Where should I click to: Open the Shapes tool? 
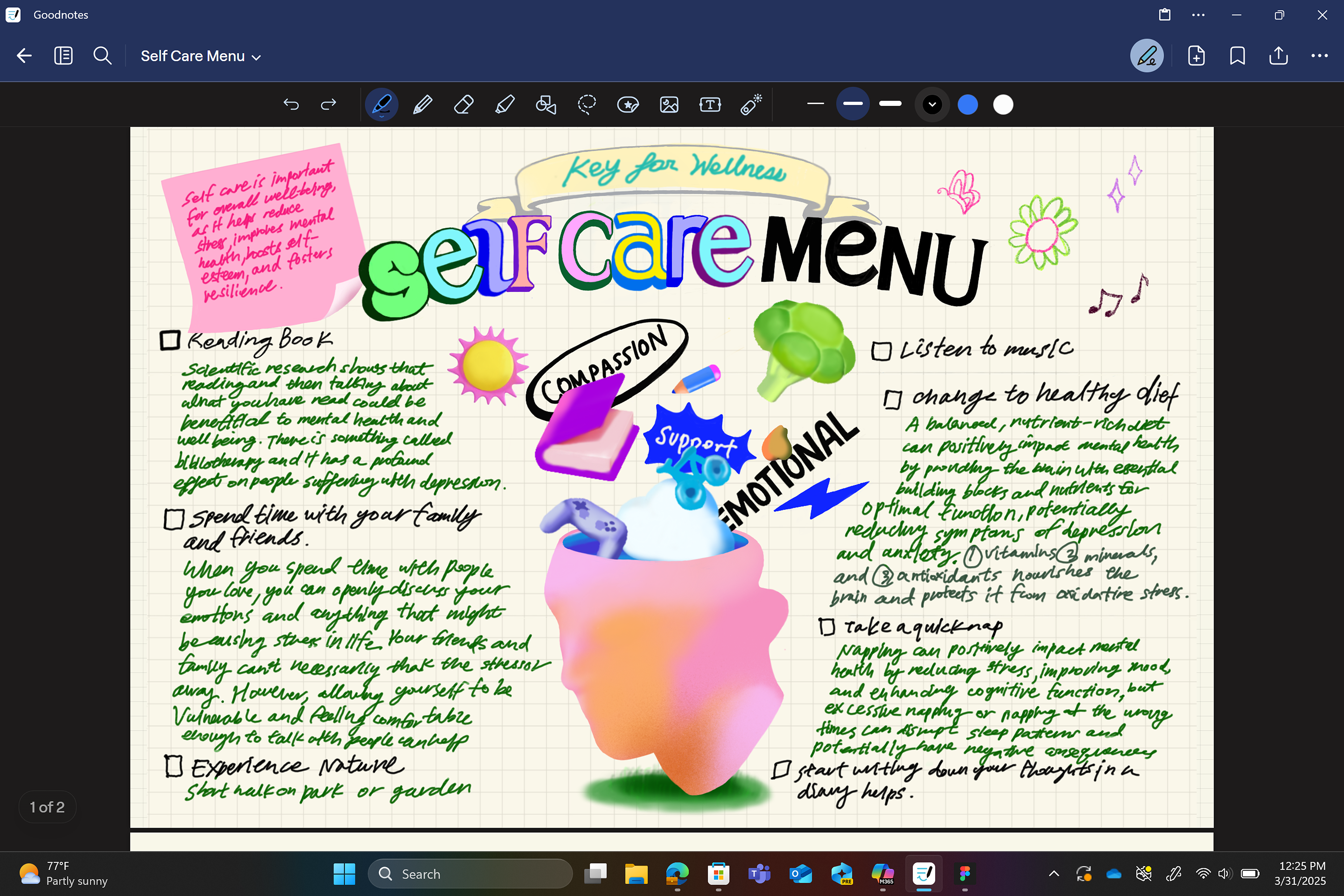tap(546, 105)
